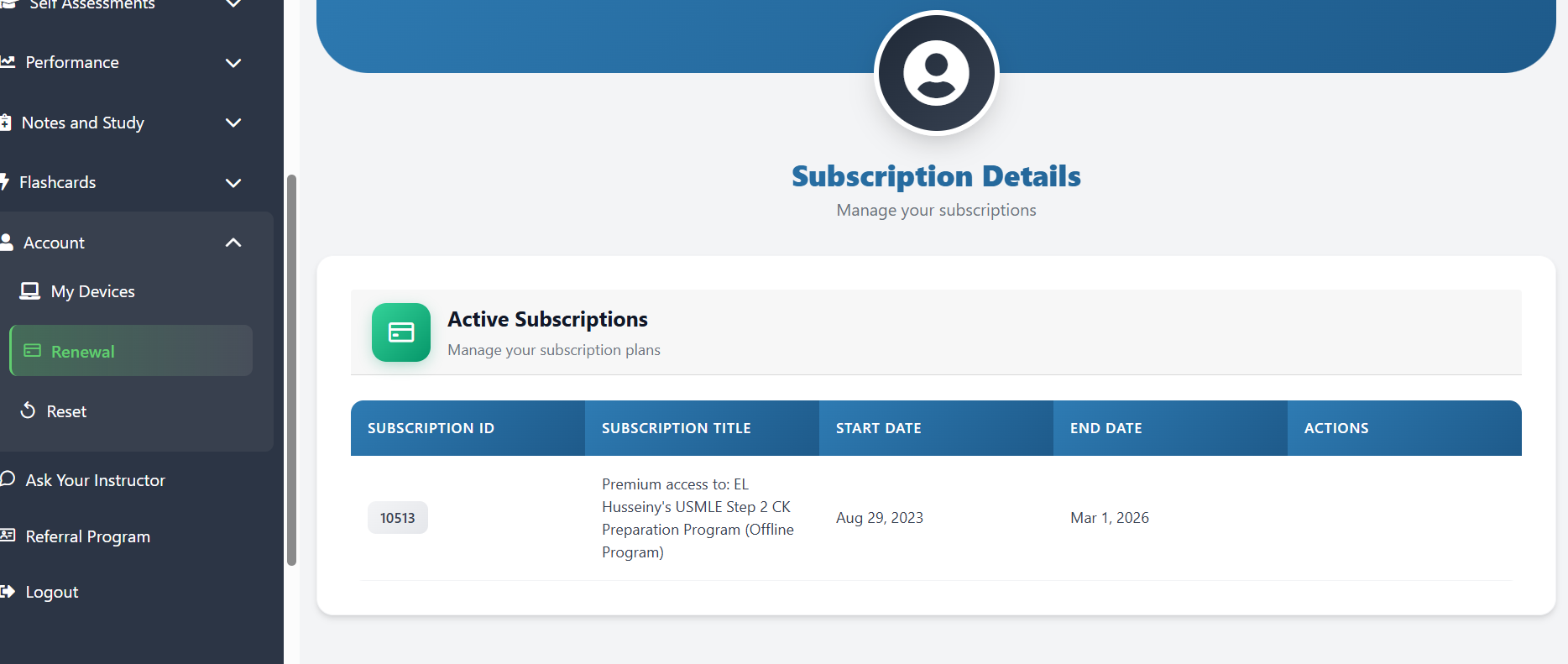Expand the Performance menu chevron
The width and height of the screenshot is (1568, 664).
[x=233, y=63]
